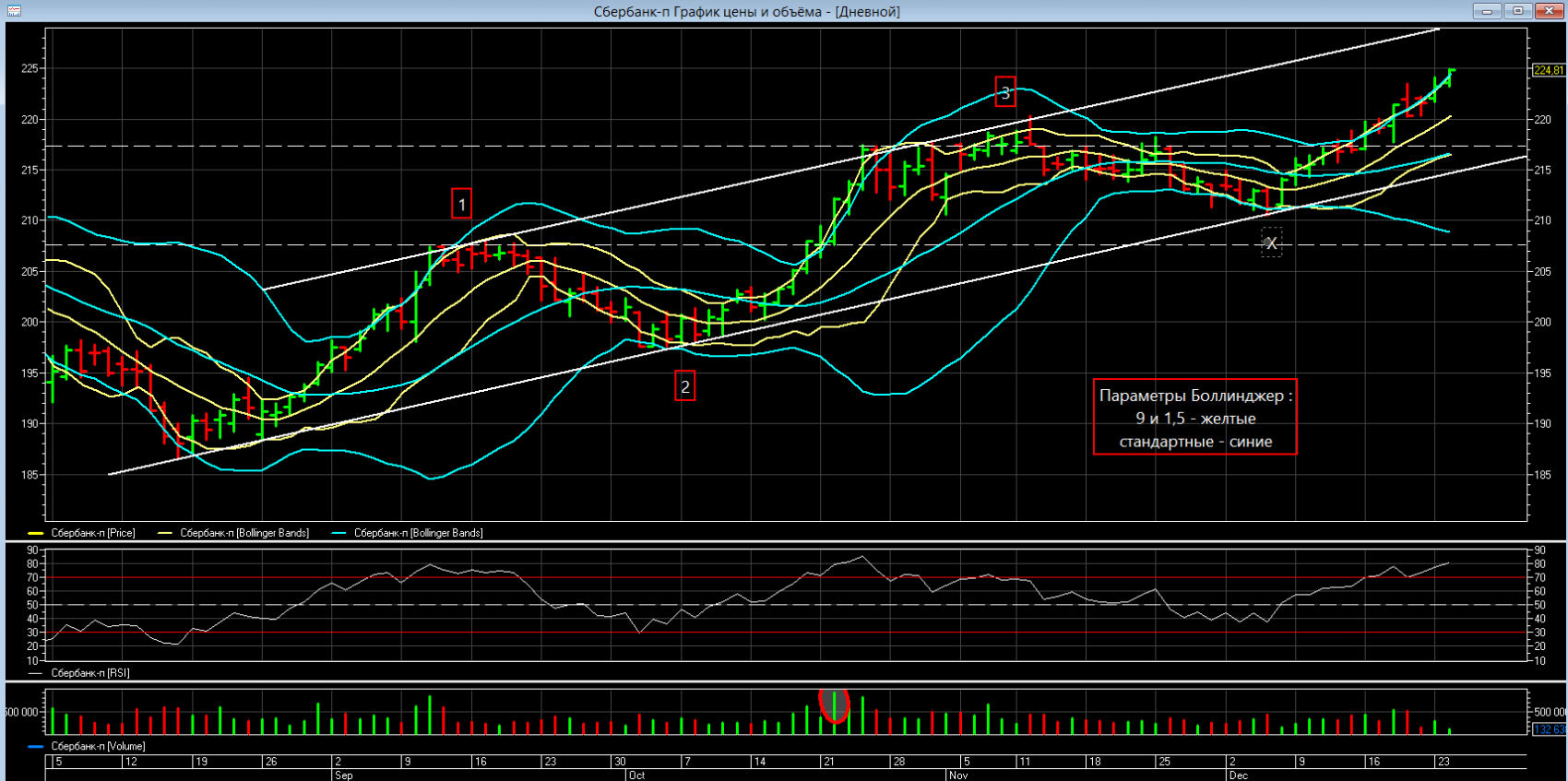1568x781 pixels.
Task: Click the chart window system menu icon
Action: point(14,11)
